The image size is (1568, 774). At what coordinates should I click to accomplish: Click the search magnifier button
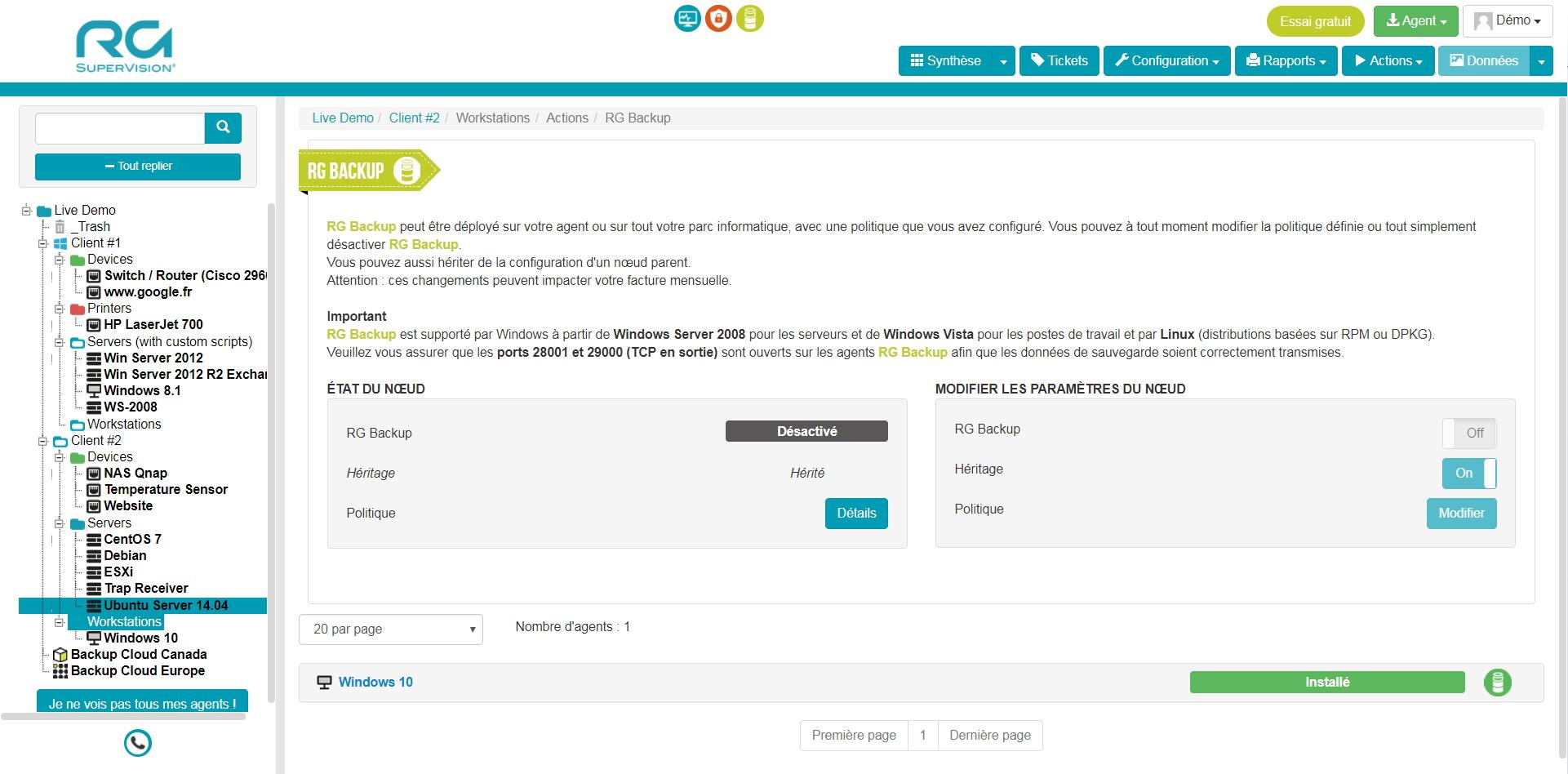tap(223, 127)
